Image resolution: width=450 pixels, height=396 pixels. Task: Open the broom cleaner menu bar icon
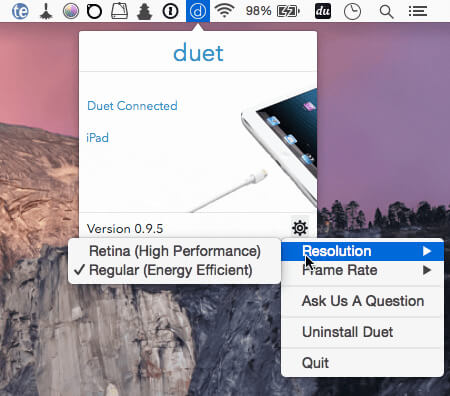click(46, 11)
